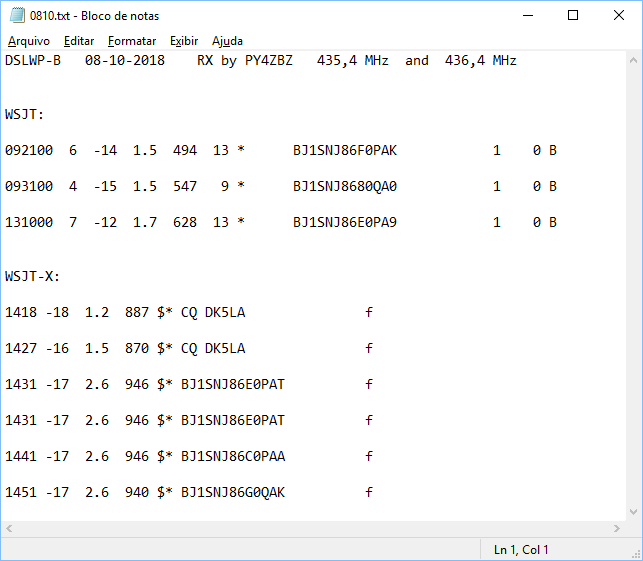Minimize the Bloco de notas window

pos(528,16)
